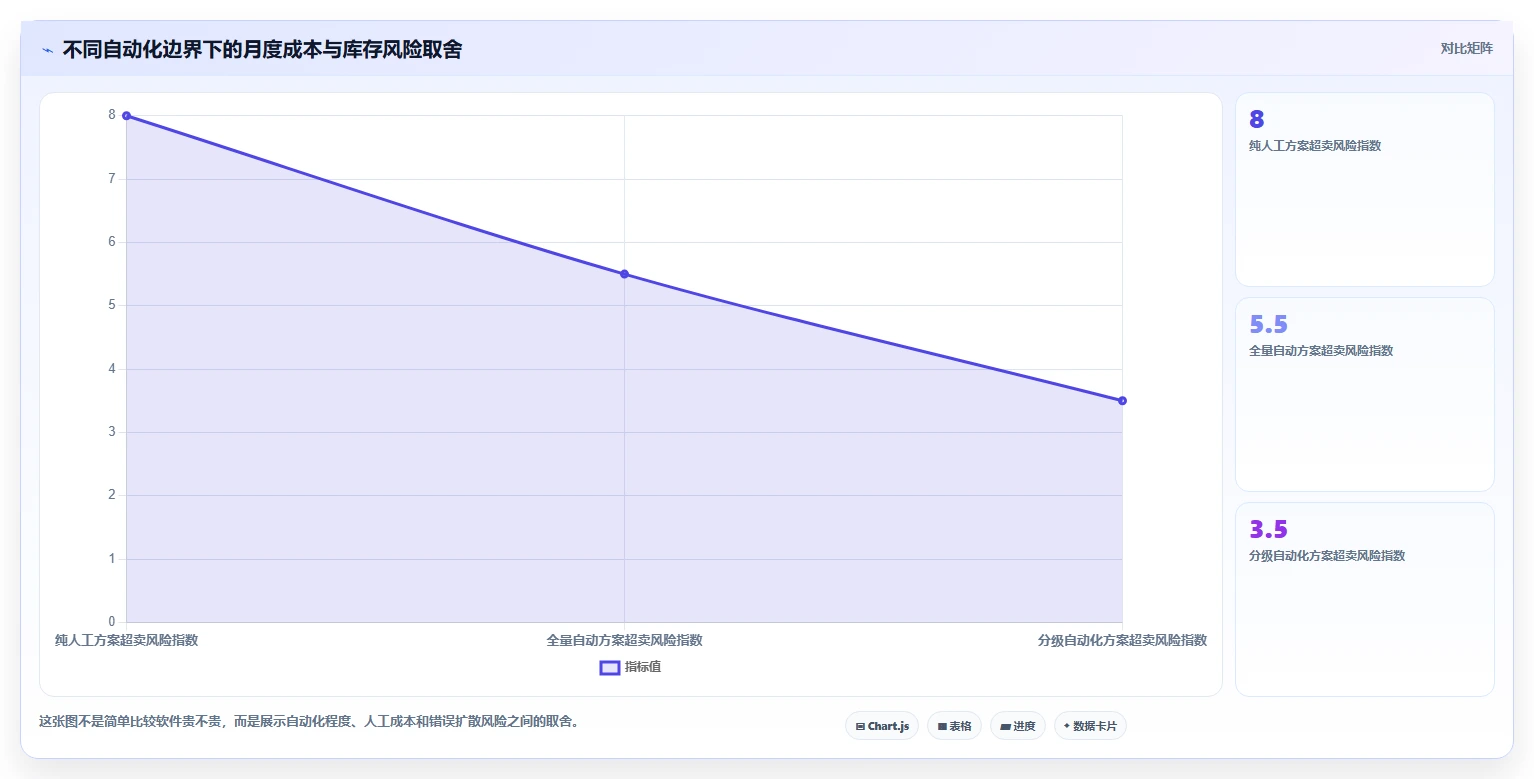
Task: Click the card value 3.5
Action: [x=1268, y=529]
